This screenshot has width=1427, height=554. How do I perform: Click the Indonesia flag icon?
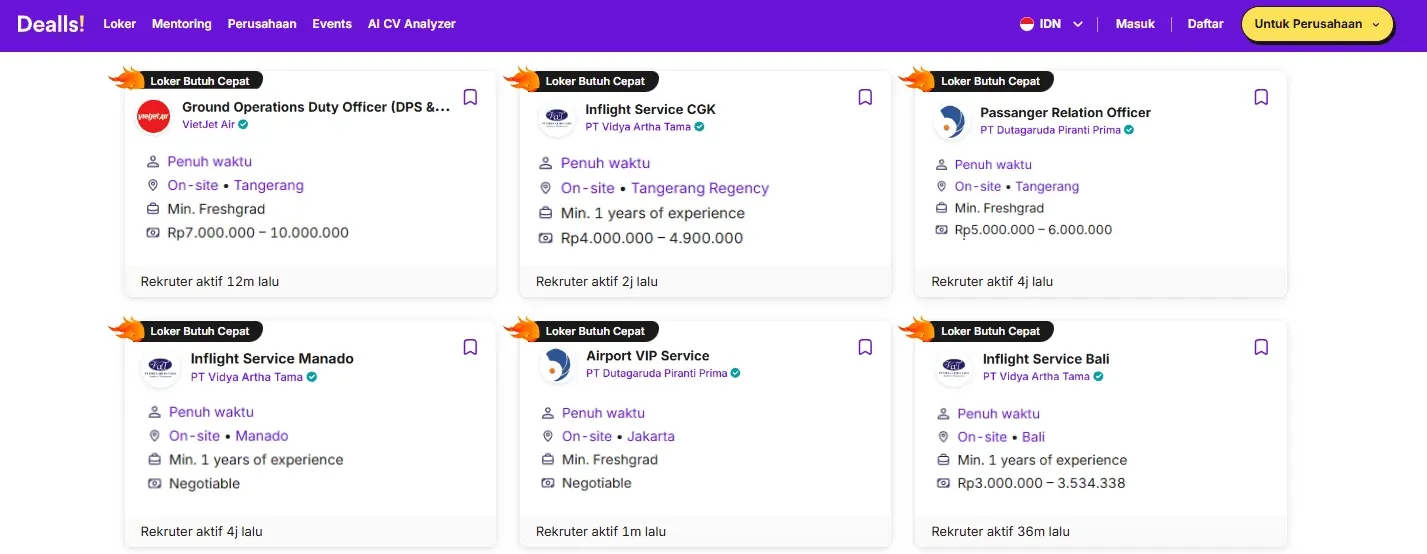pyautogui.click(x=1027, y=24)
